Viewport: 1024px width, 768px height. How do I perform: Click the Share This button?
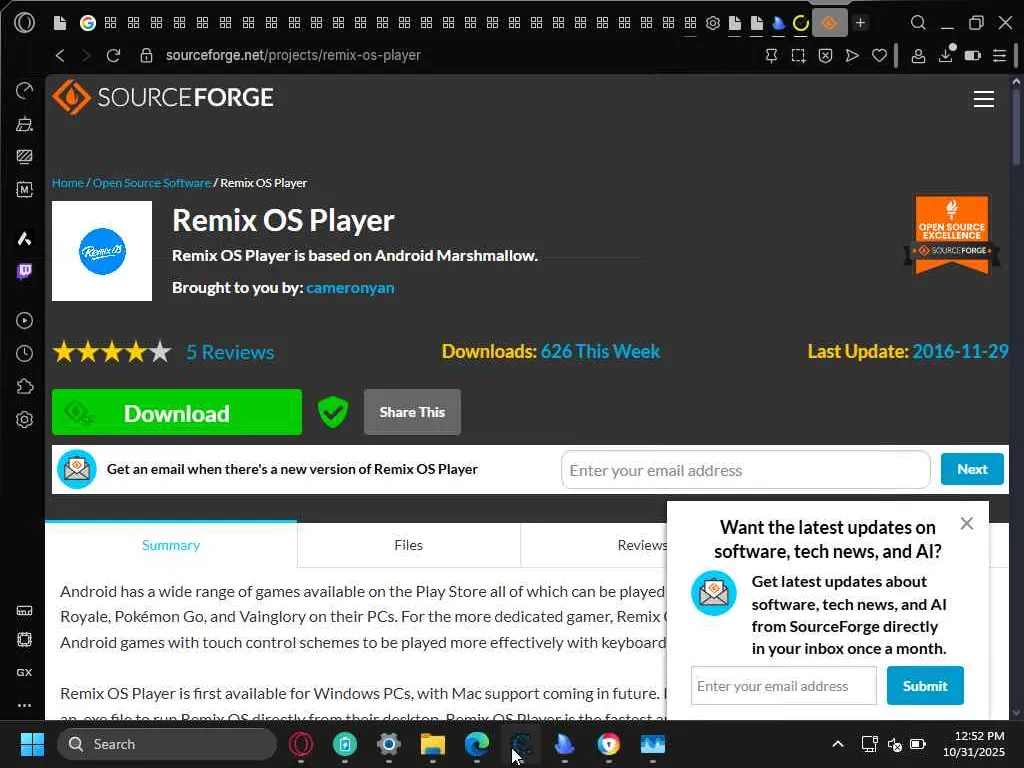coord(412,412)
